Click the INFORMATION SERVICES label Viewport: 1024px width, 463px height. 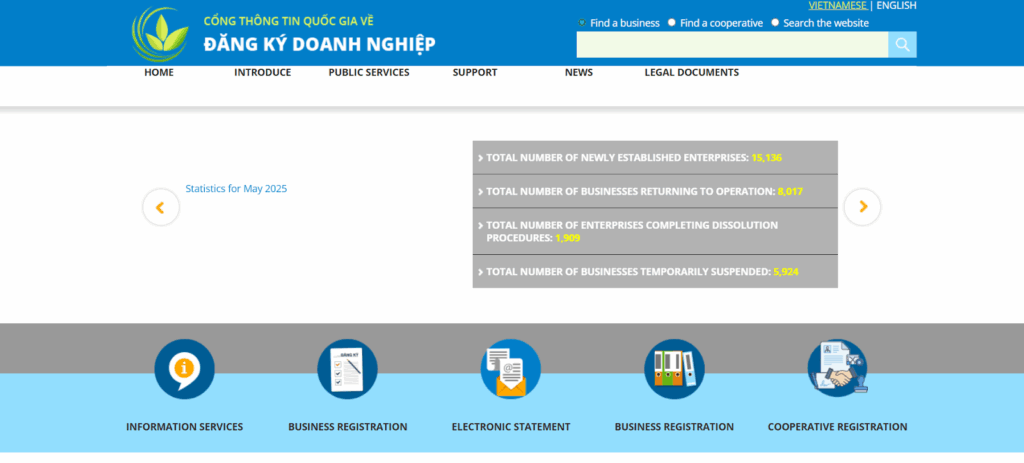pyautogui.click(x=184, y=427)
